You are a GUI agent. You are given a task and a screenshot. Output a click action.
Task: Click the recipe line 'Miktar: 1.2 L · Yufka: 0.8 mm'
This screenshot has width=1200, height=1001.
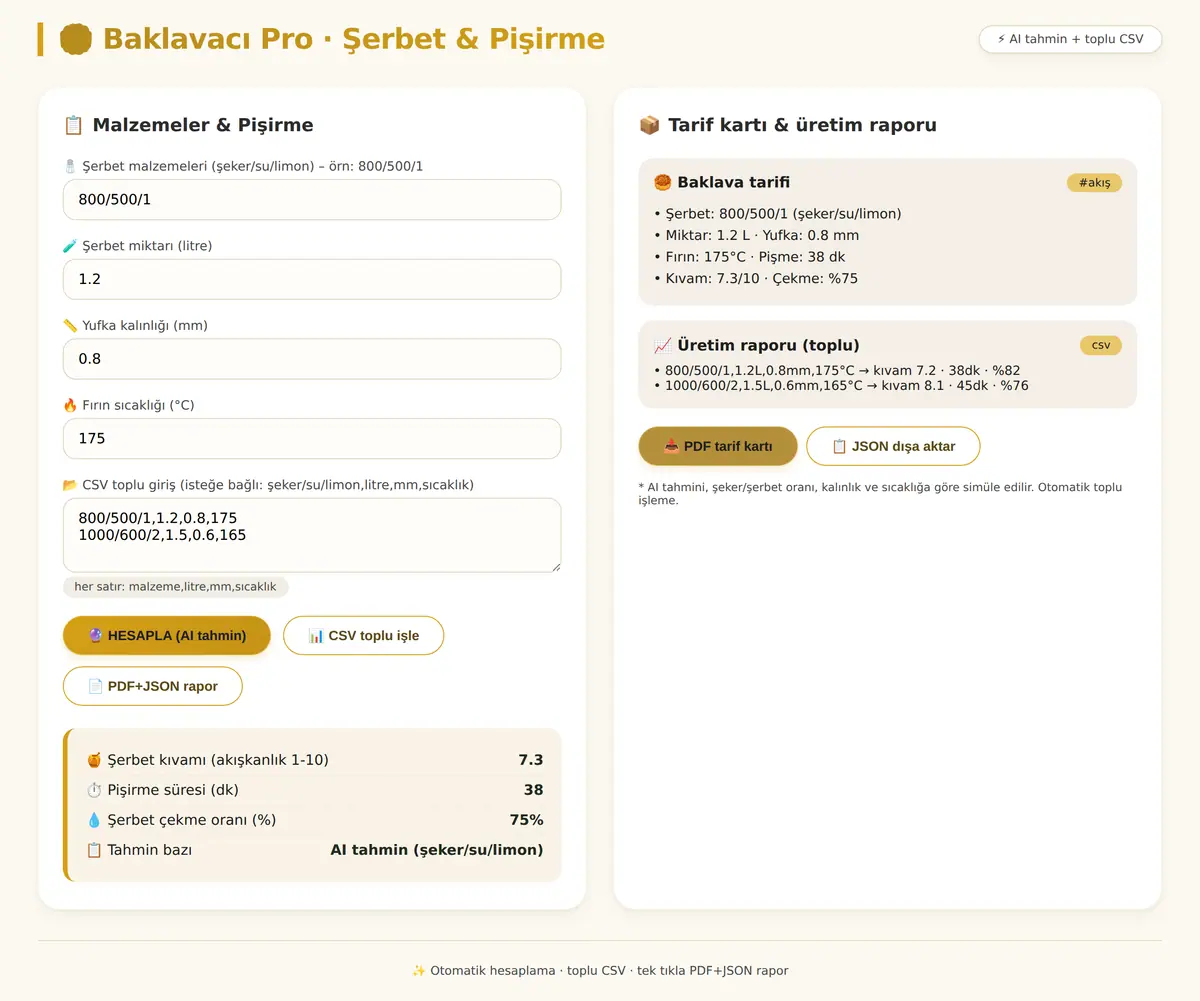coord(756,235)
